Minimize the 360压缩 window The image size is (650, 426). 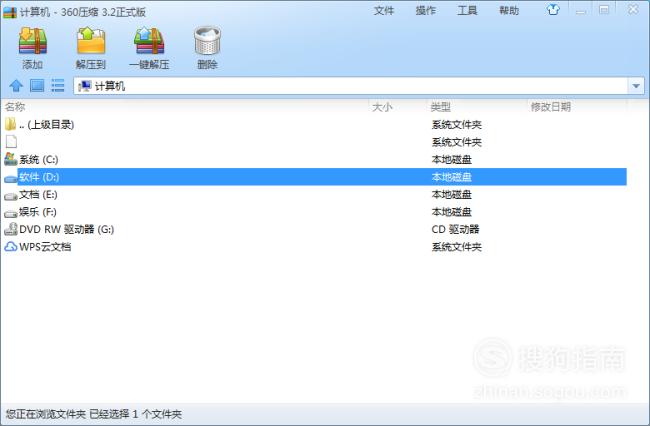580,10
